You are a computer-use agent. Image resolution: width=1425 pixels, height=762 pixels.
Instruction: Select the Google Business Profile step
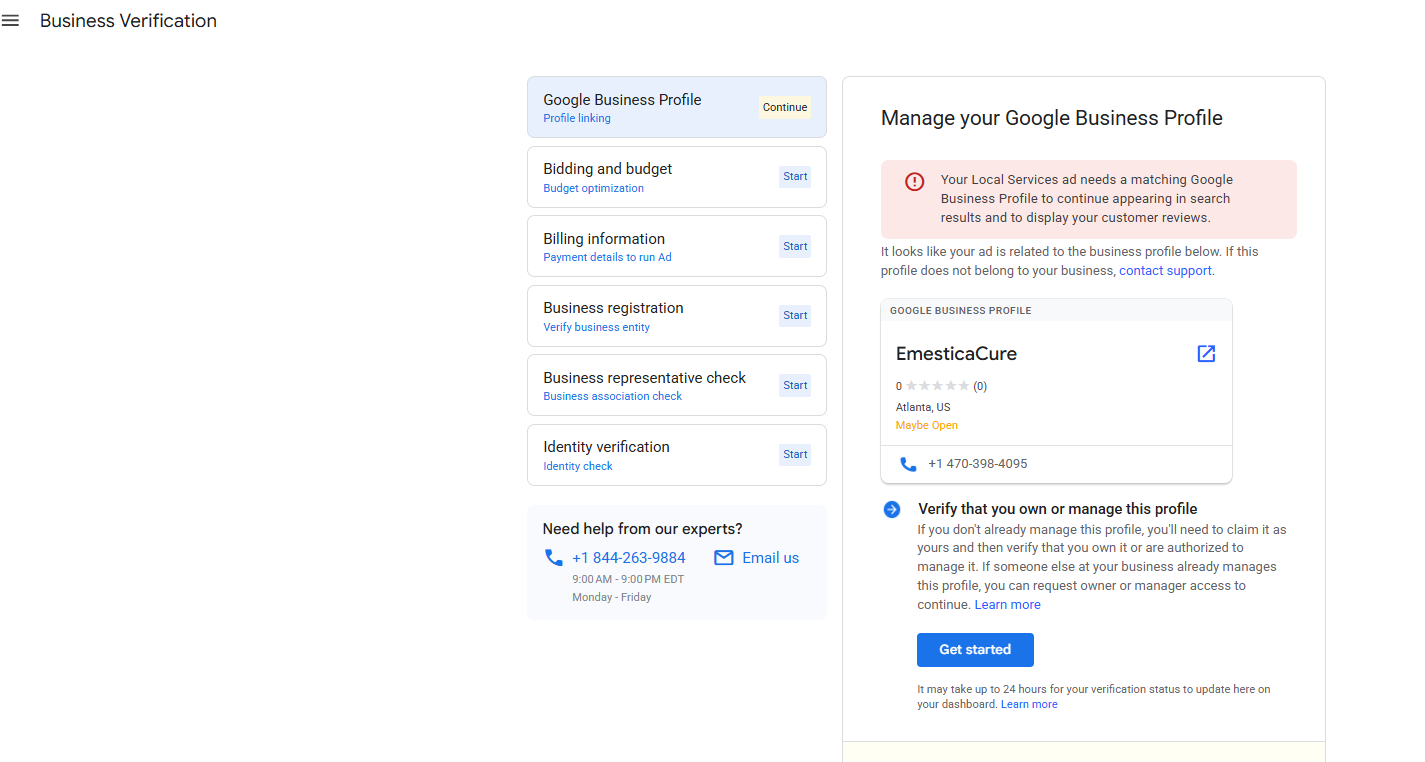click(677, 107)
